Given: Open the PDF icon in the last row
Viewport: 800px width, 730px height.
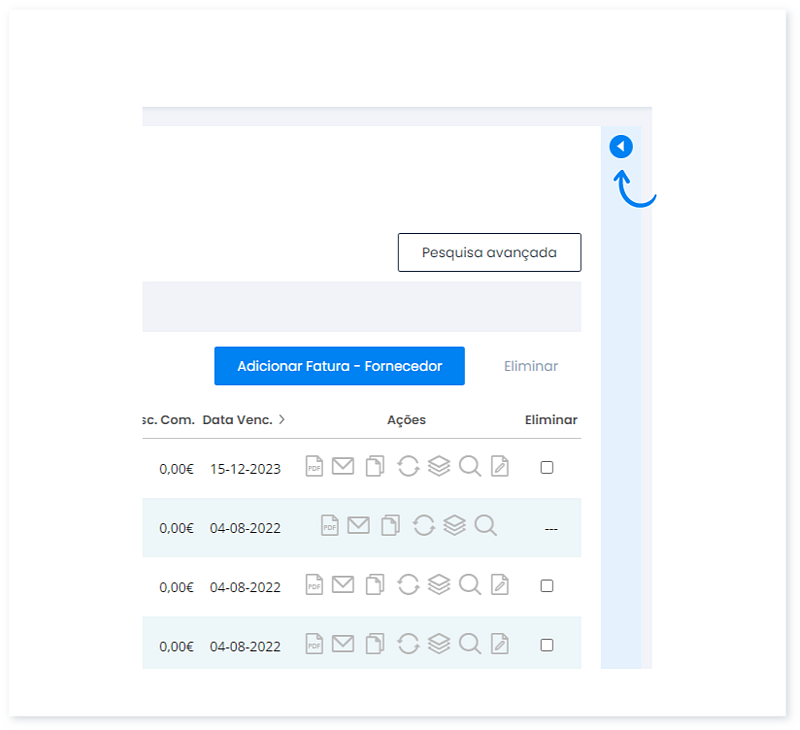Looking at the screenshot, I should (x=314, y=644).
